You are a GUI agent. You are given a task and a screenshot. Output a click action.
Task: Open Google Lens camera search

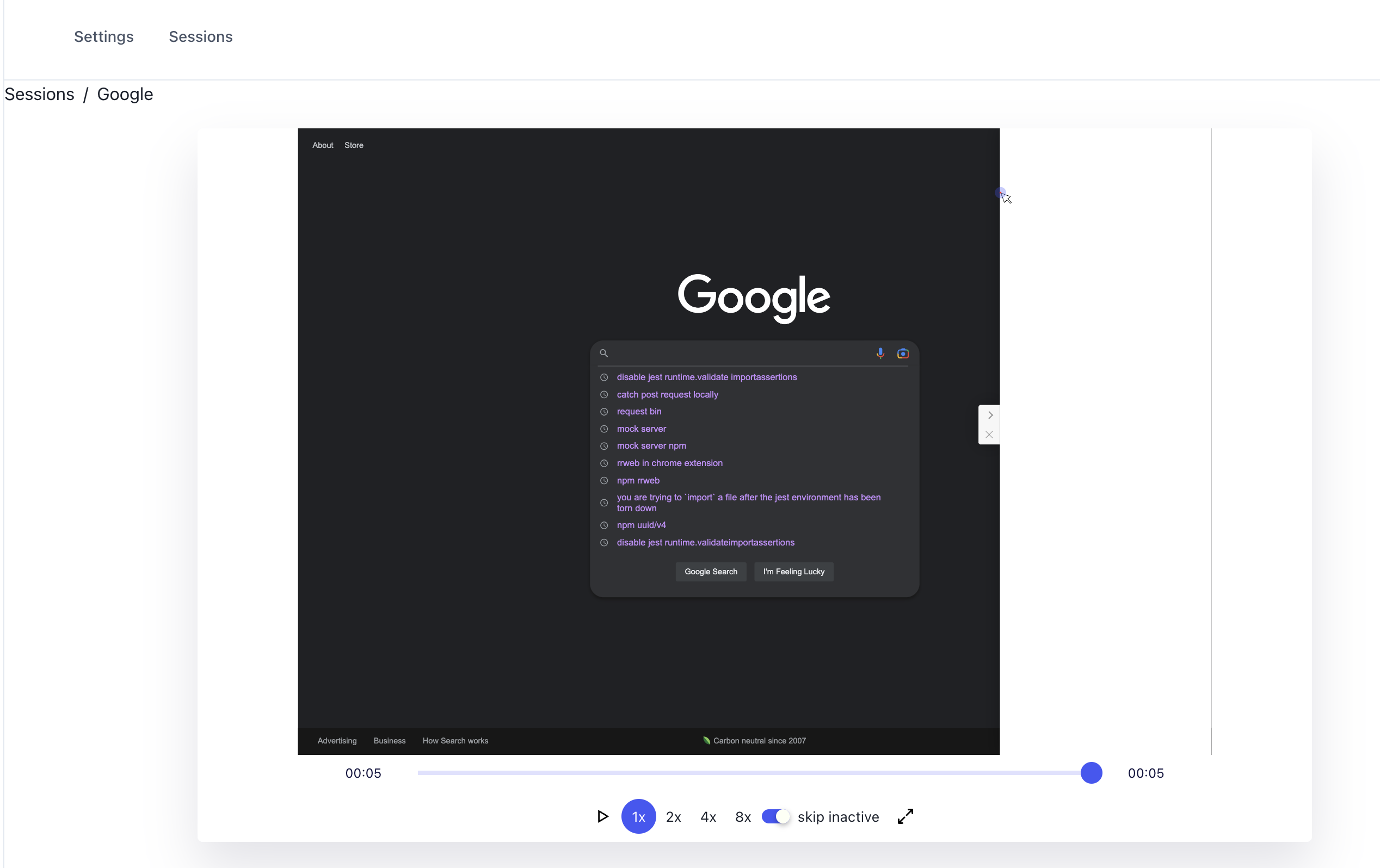click(x=903, y=353)
